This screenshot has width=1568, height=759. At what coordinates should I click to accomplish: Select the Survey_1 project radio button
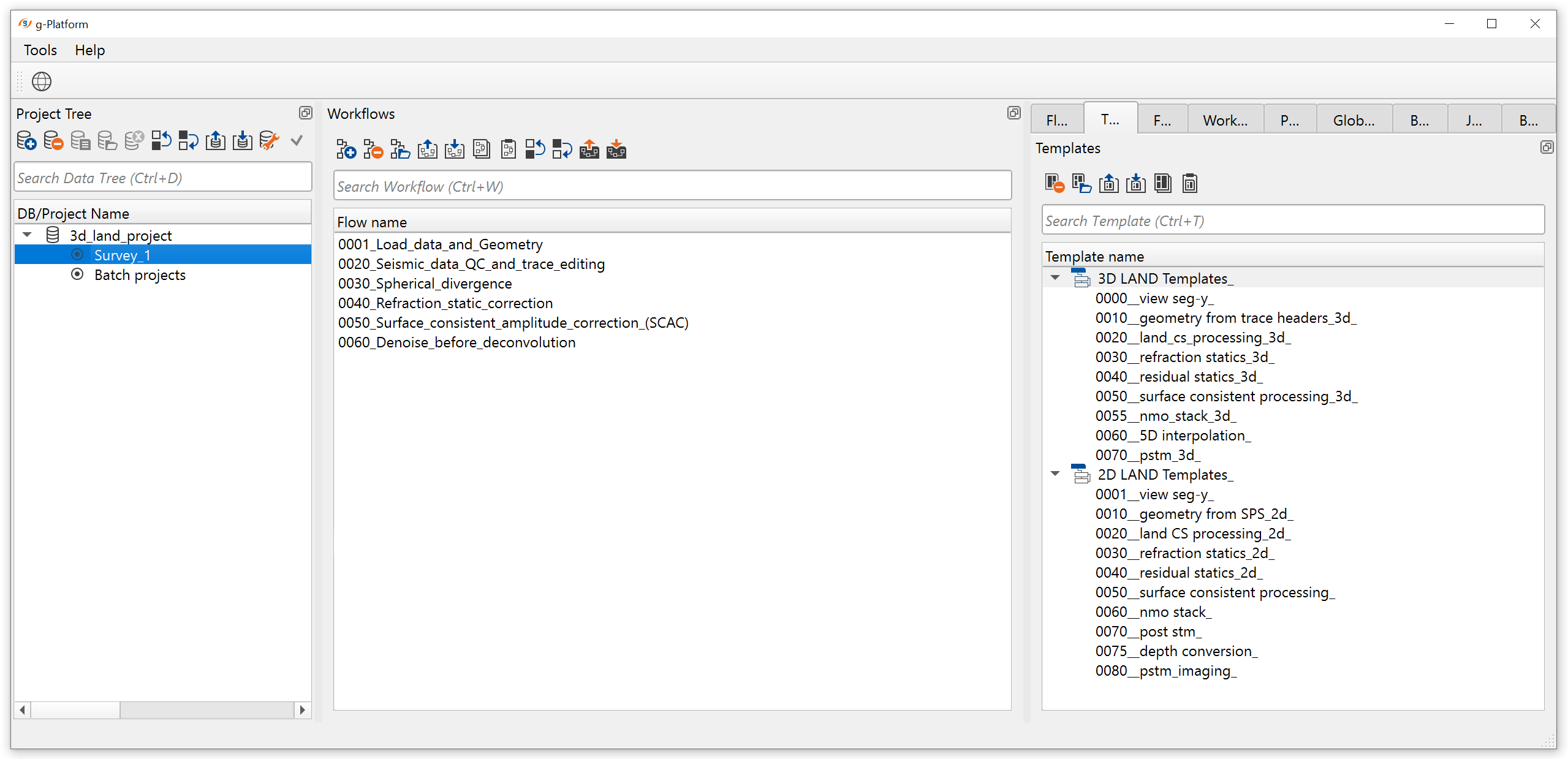click(x=77, y=255)
